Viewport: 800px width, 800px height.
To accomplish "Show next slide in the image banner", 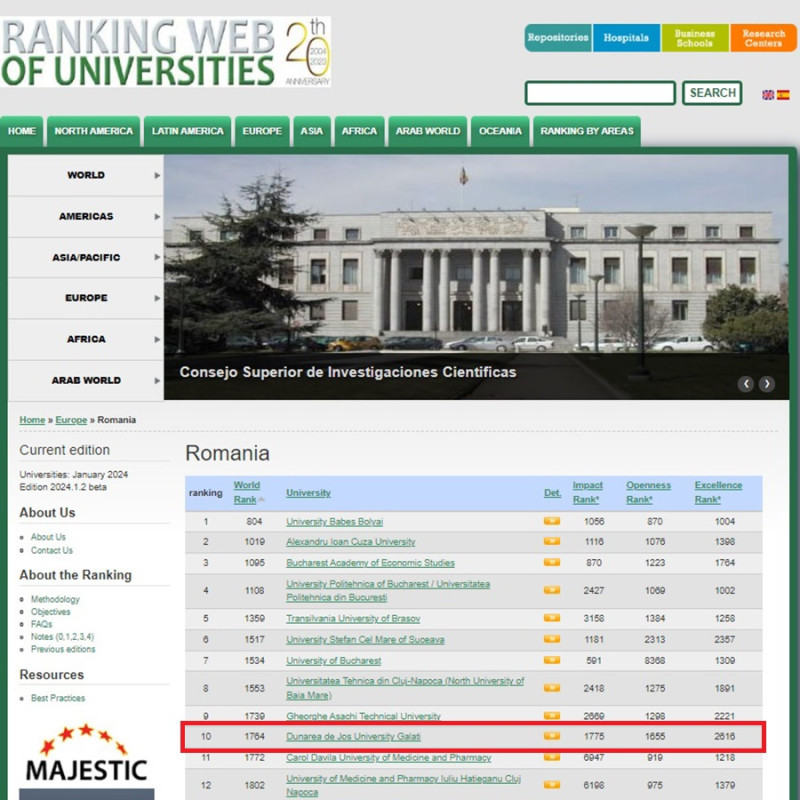I will point(766,384).
